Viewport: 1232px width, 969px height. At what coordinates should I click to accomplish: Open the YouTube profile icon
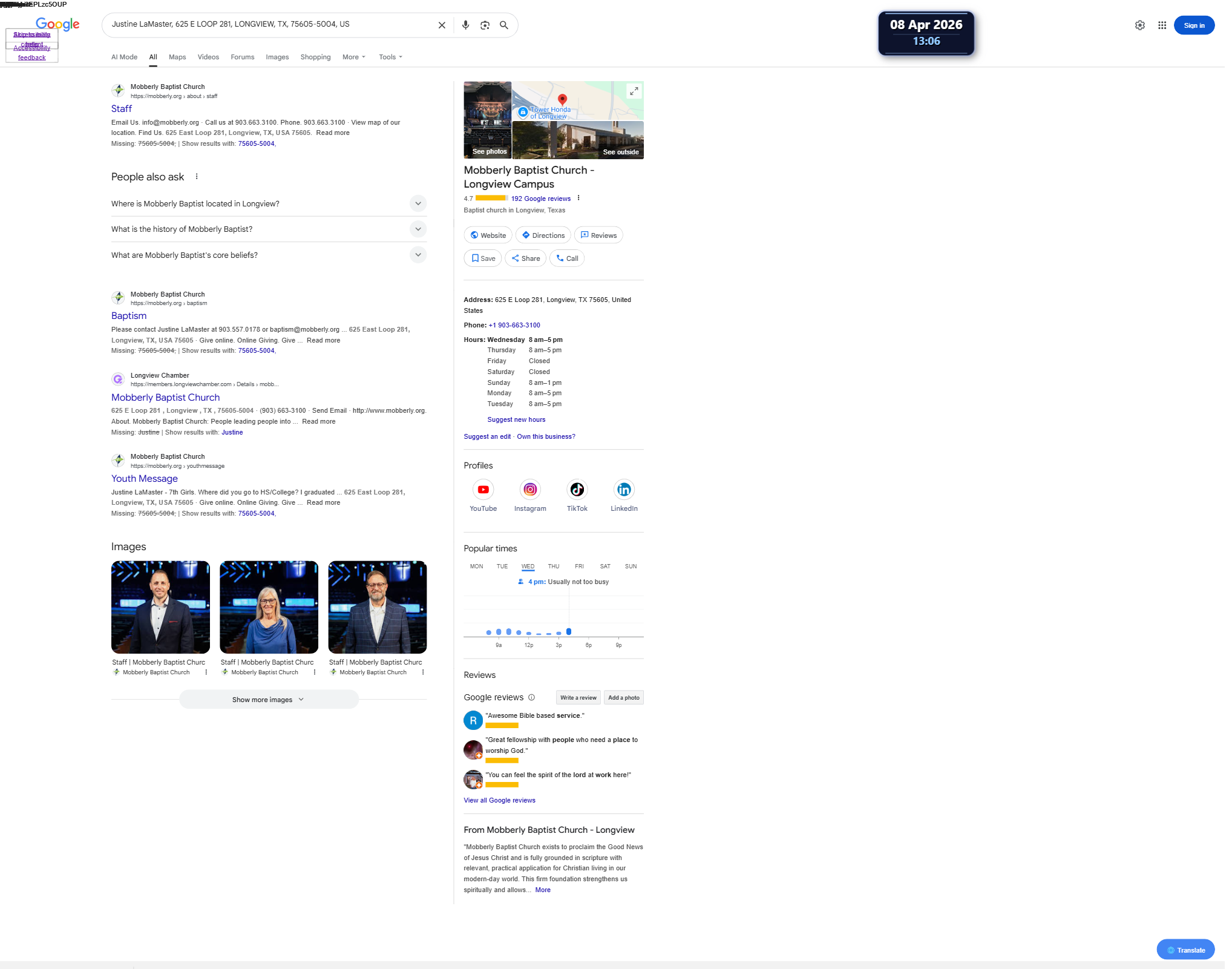point(483,490)
